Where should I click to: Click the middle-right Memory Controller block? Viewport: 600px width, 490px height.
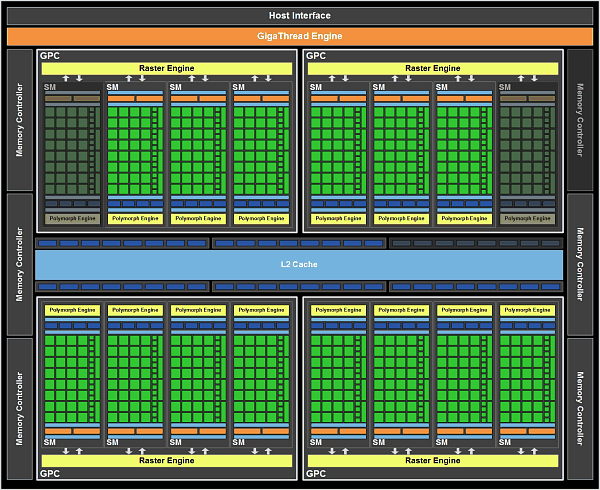[580, 265]
